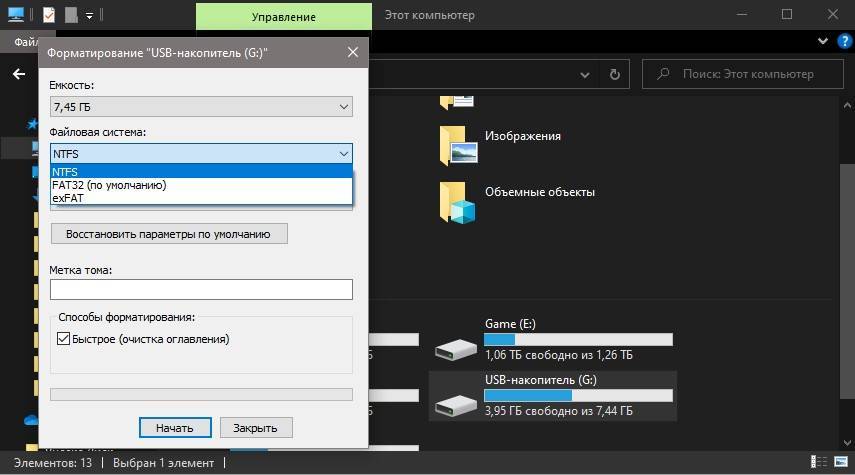Image resolution: width=855 pixels, height=475 pixels.
Task: Collapse the Файловая система combo box
Action: tap(343, 154)
